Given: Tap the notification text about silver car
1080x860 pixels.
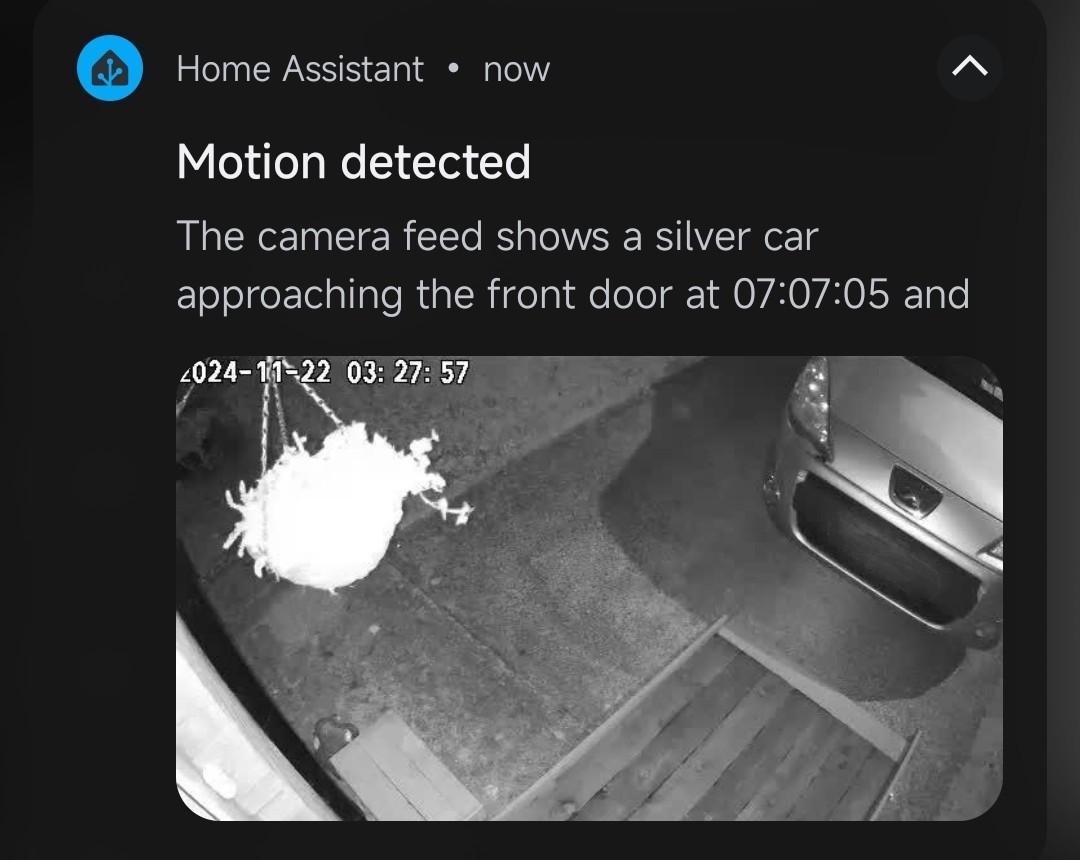Looking at the screenshot, I should coord(573,265).
